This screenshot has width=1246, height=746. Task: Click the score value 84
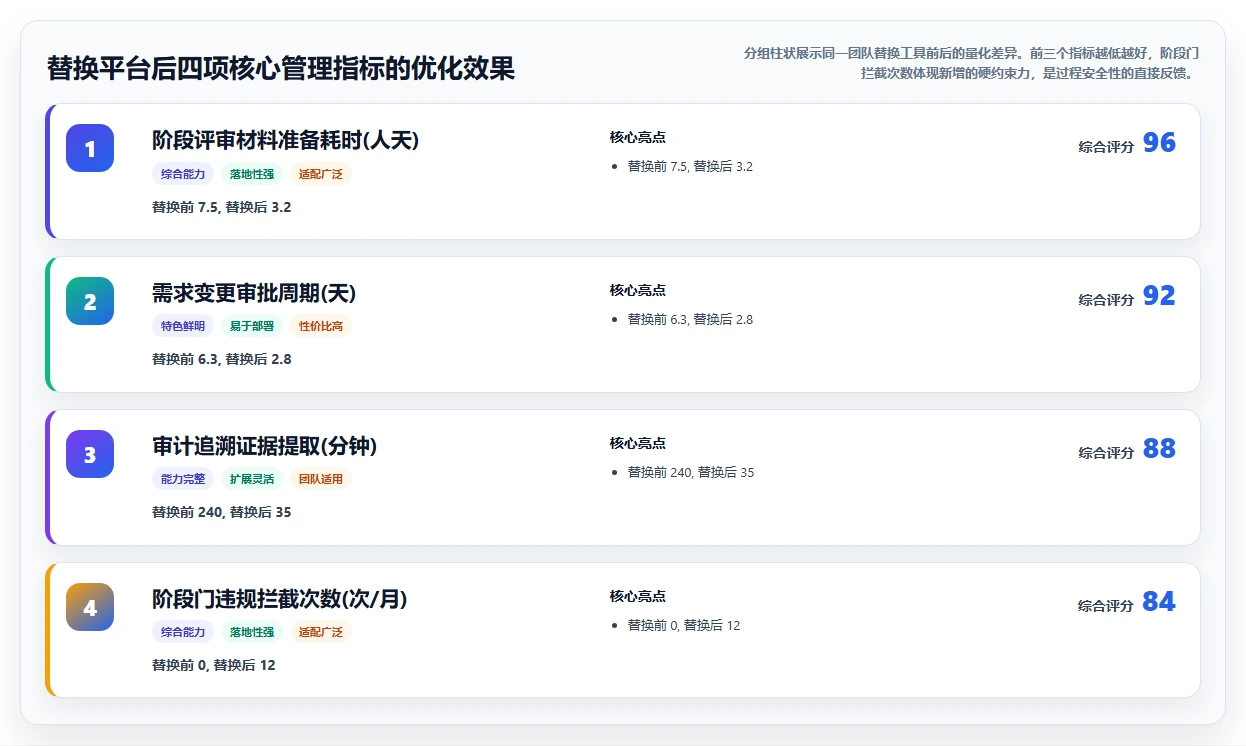(x=1159, y=602)
